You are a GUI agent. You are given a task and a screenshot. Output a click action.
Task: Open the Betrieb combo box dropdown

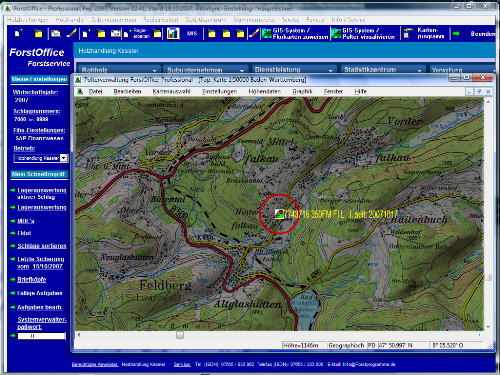63,158
